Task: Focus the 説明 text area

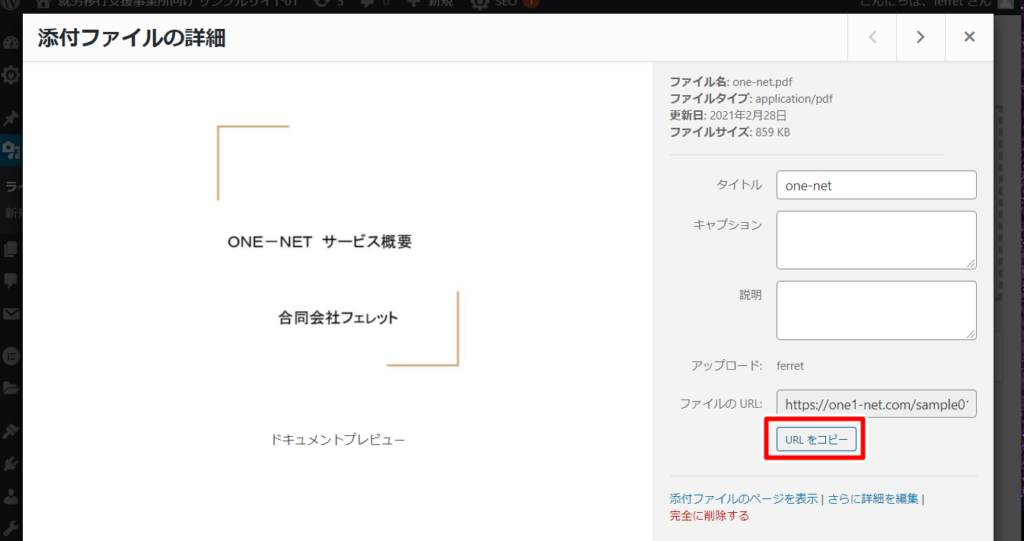Action: [875, 309]
